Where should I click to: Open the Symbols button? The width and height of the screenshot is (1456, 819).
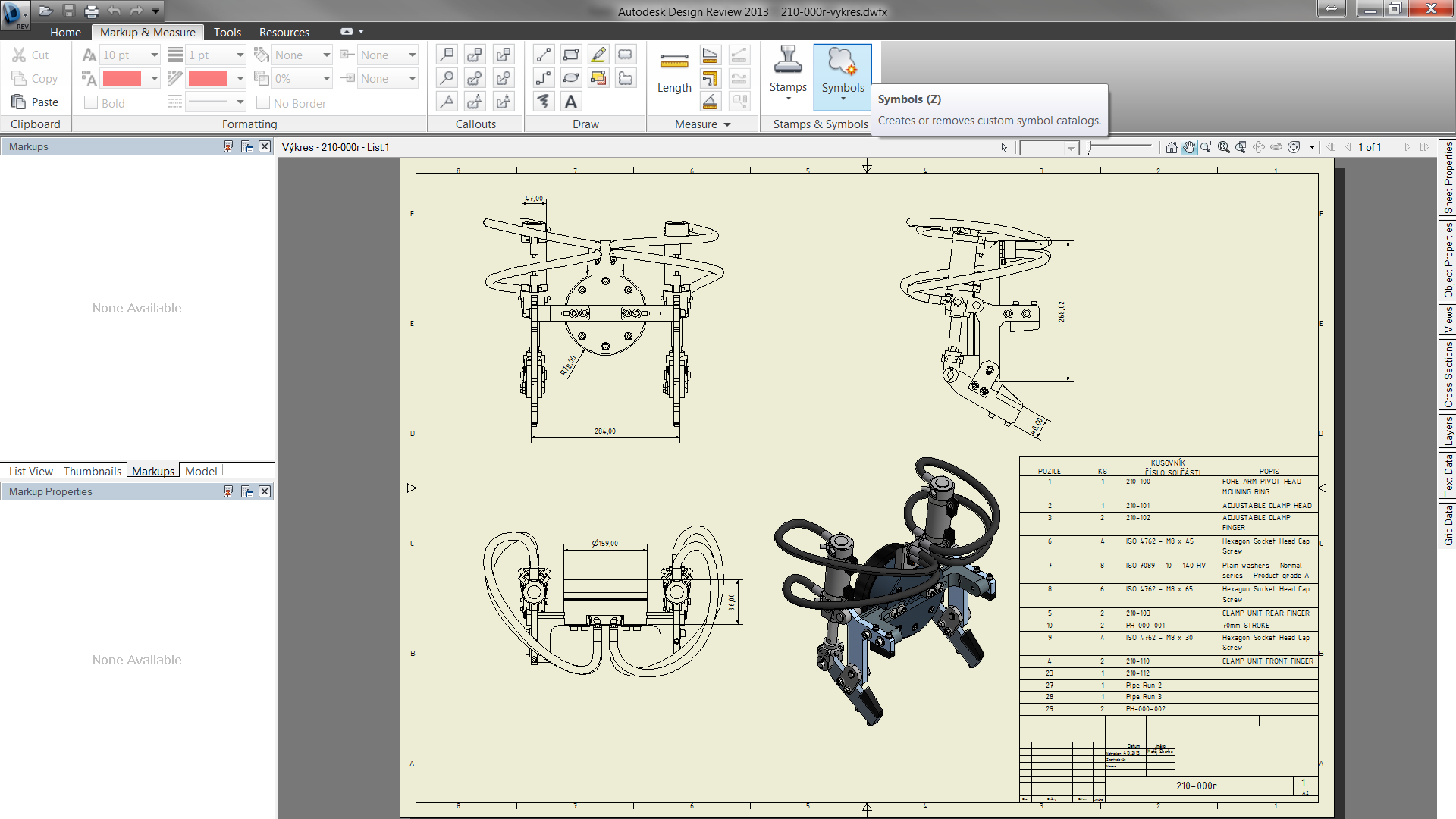pos(843,76)
